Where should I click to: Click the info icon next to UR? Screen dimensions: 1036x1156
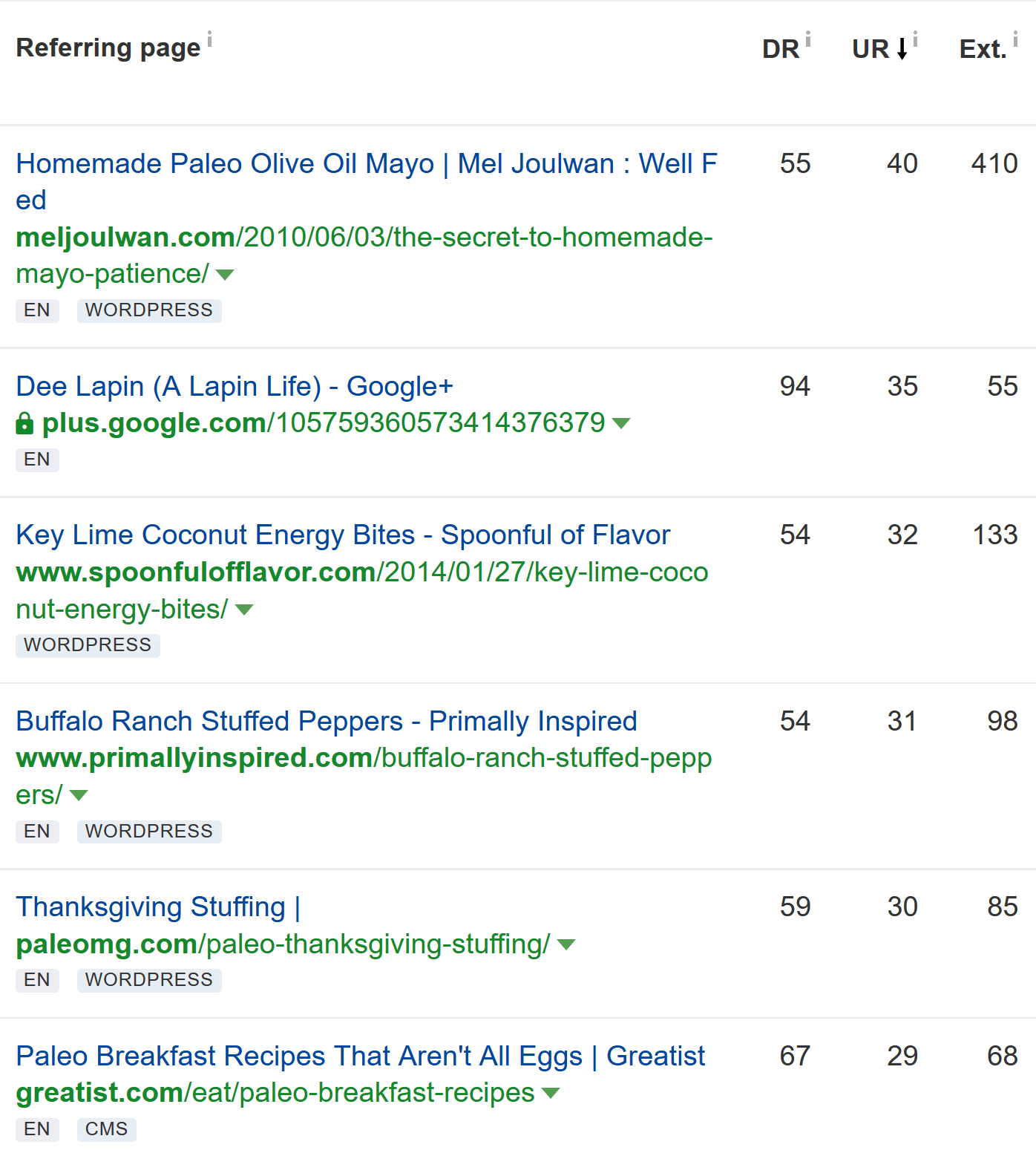(916, 39)
